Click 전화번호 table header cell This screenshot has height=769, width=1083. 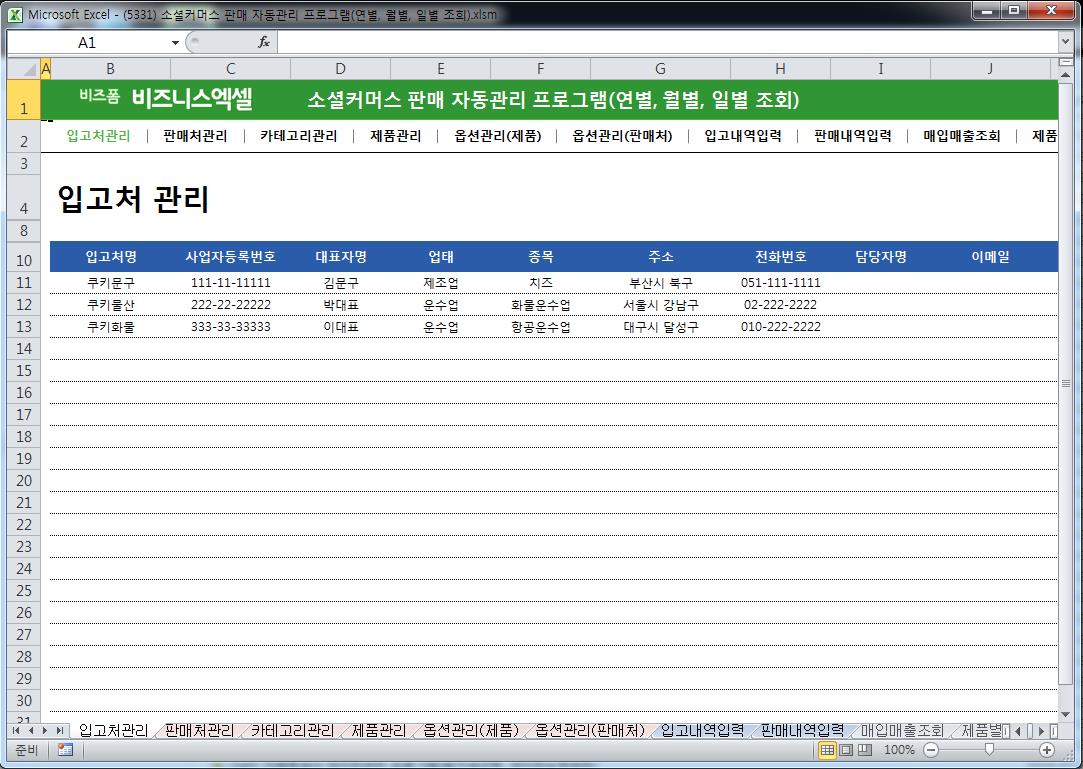tap(780, 257)
